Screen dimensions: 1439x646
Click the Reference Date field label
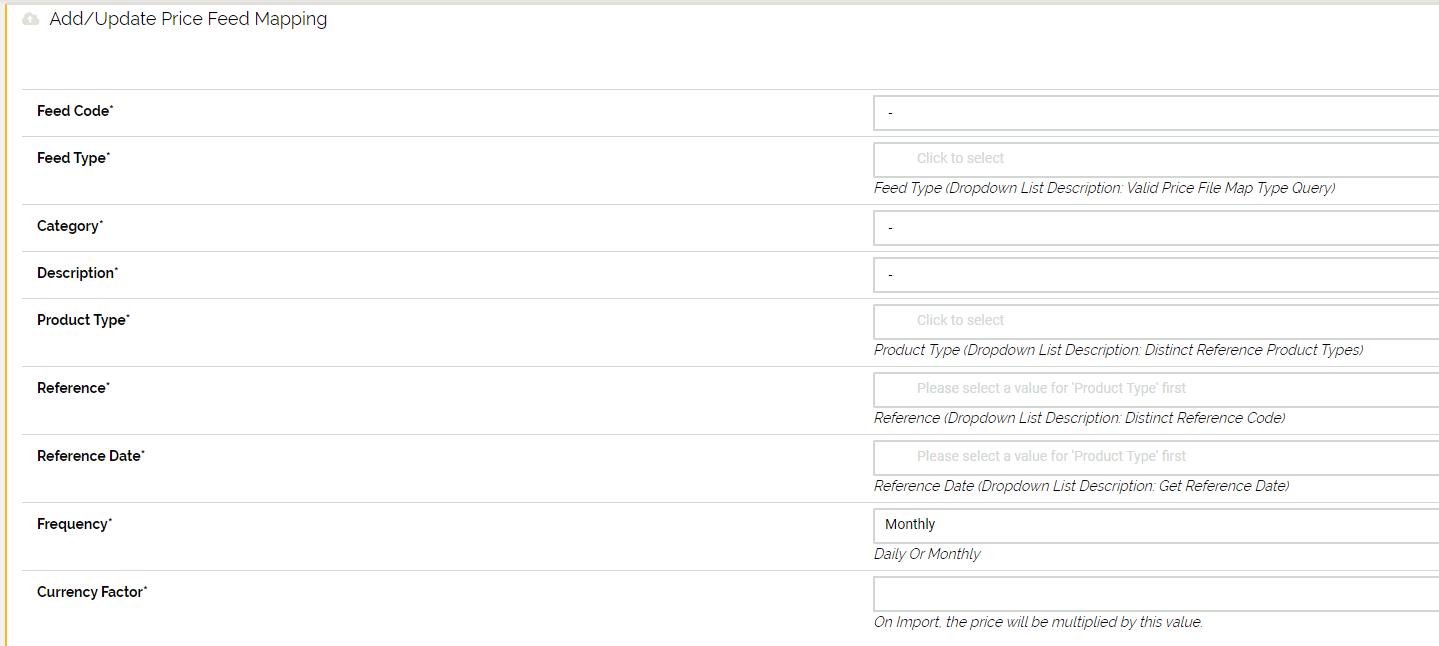90,456
